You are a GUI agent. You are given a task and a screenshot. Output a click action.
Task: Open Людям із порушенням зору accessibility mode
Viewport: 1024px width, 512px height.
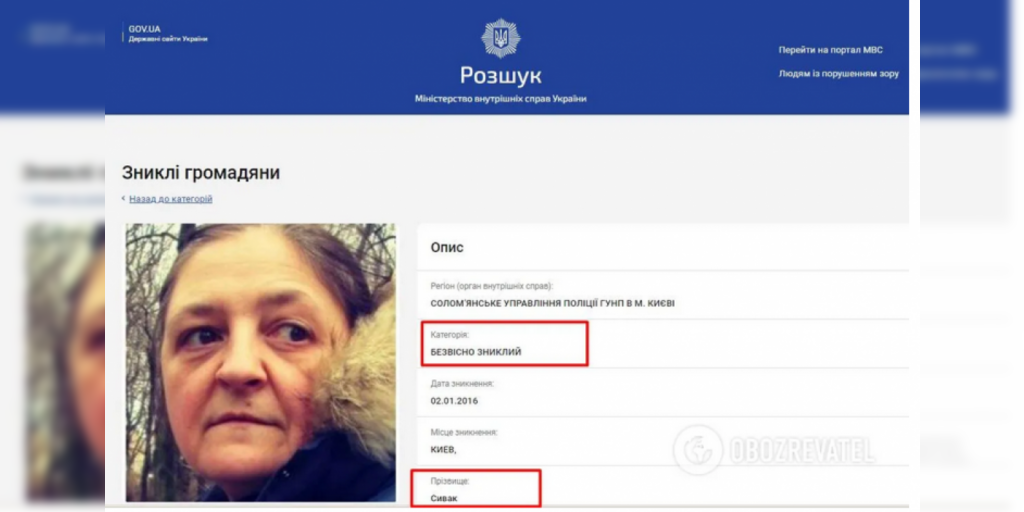[839, 74]
